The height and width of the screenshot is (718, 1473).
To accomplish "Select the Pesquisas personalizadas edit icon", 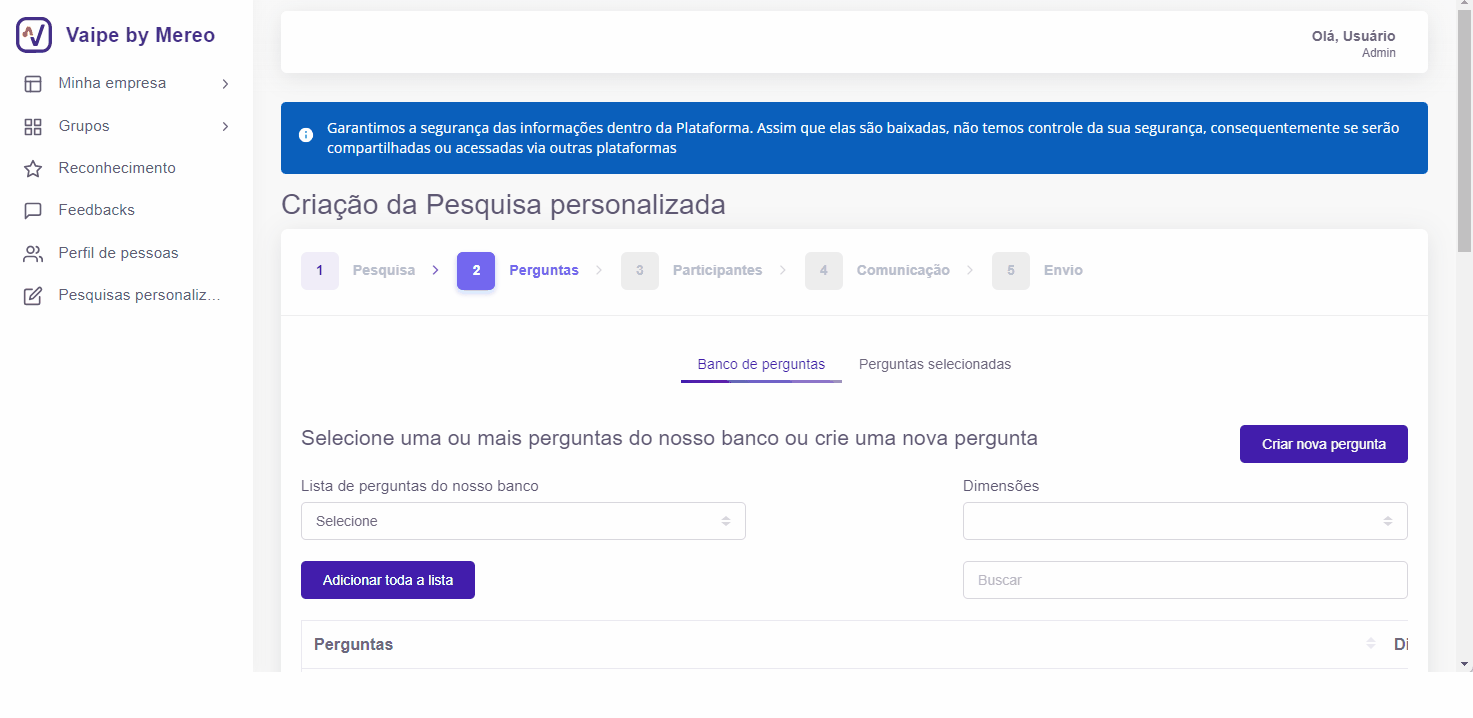I will pyautogui.click(x=33, y=294).
